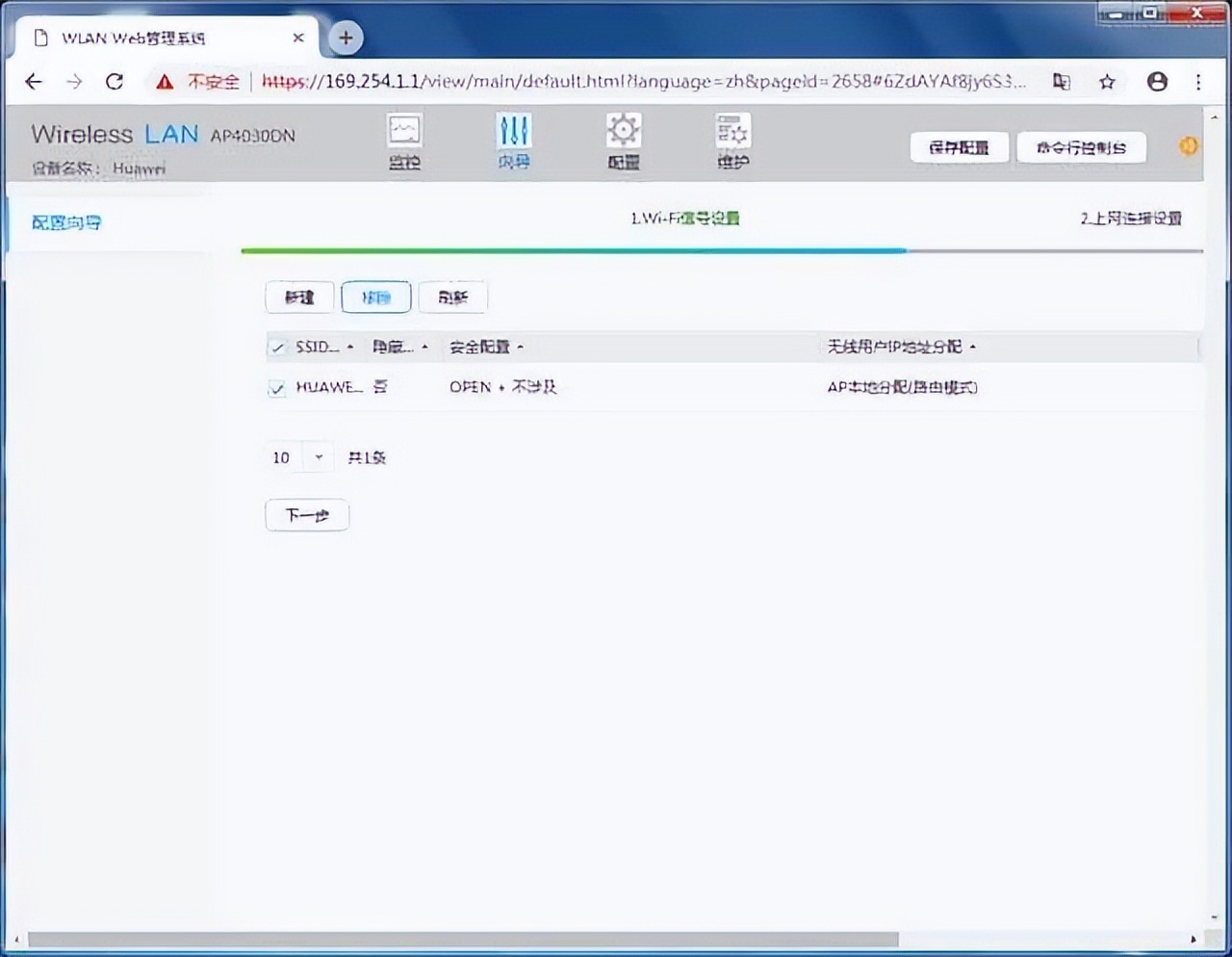Screen dimensions: 1232x957
Task: Click the orange logout icon top right
Action: tap(1188, 145)
